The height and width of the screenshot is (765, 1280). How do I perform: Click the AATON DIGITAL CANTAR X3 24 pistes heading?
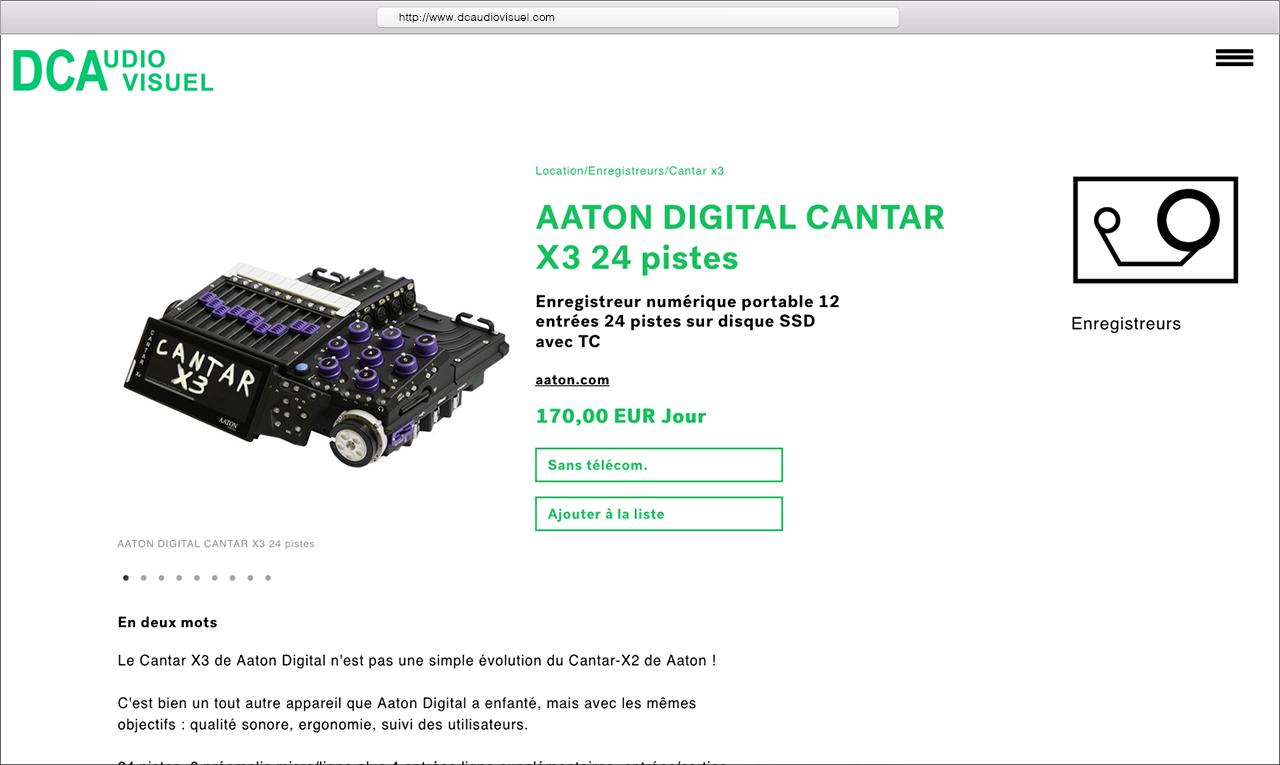pos(740,237)
